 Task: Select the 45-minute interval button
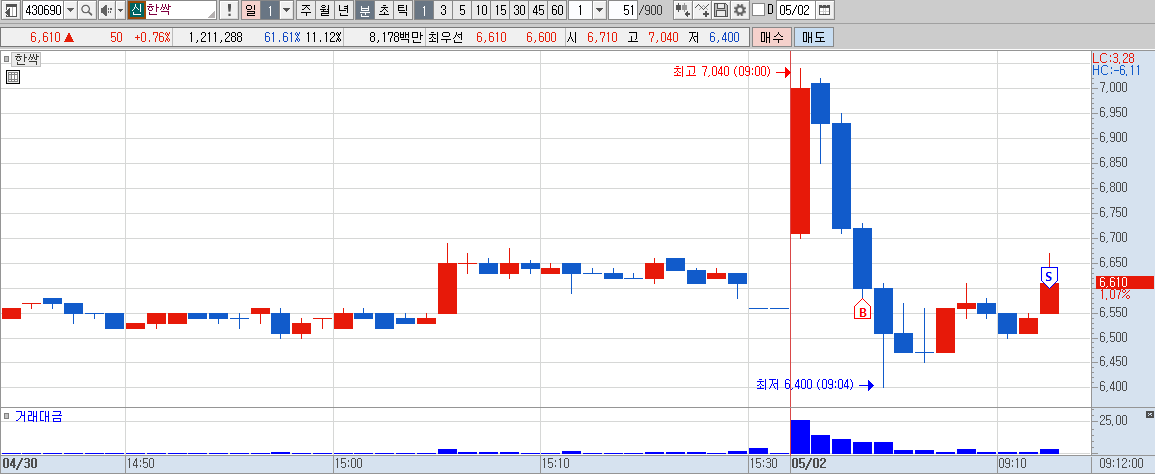538,10
